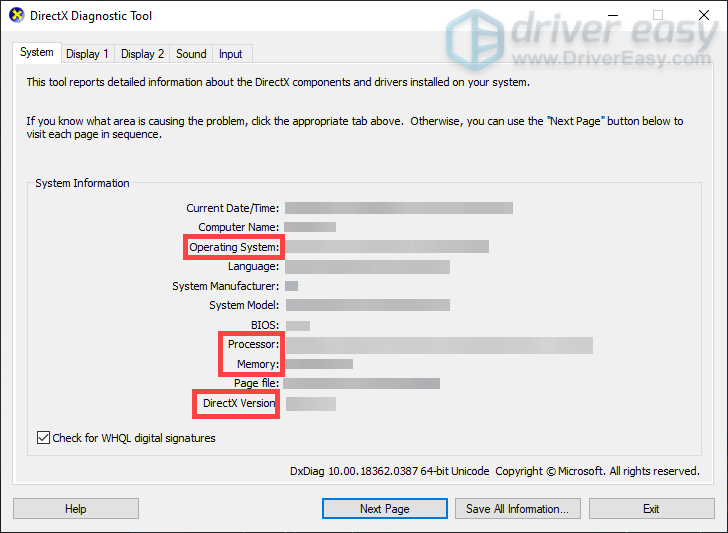Toggle Check for WHQL digital signatures

(x=43, y=438)
